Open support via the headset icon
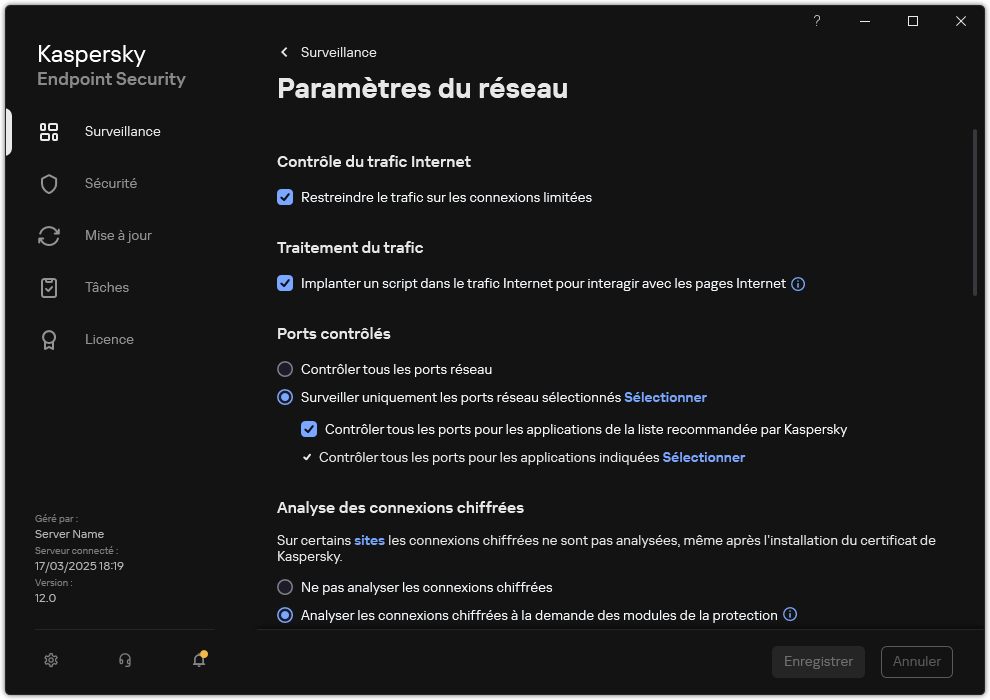This screenshot has height=700, width=990. tap(124, 660)
